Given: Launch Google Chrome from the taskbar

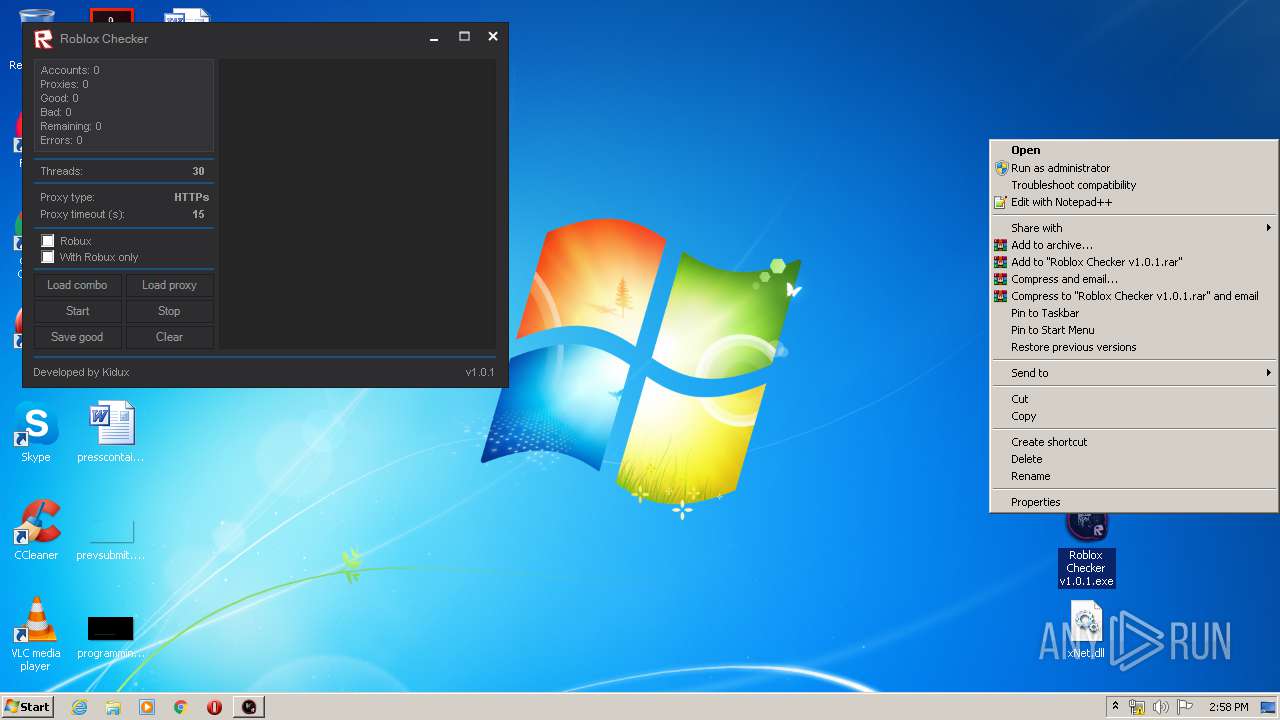Looking at the screenshot, I should point(181,707).
